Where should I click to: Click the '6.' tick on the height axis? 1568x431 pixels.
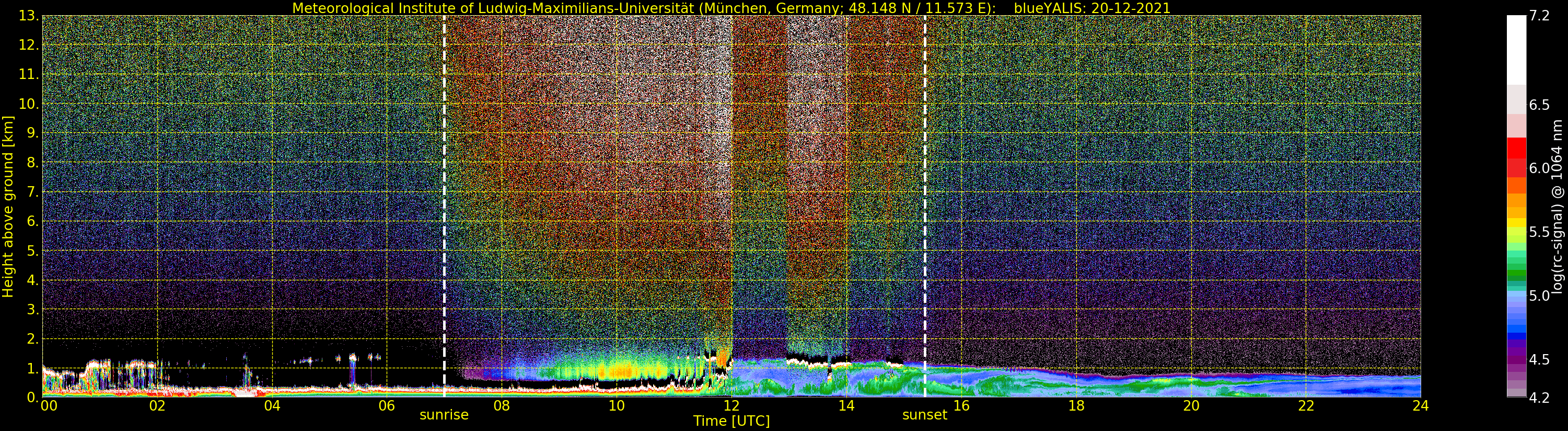pyautogui.click(x=33, y=221)
